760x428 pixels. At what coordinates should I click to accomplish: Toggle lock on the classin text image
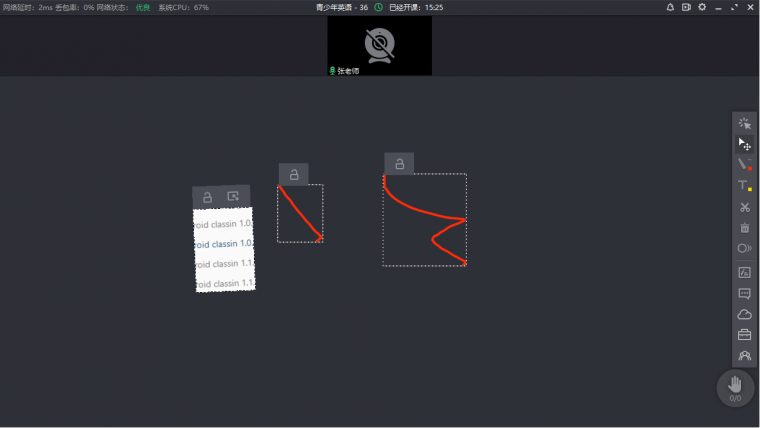point(207,197)
